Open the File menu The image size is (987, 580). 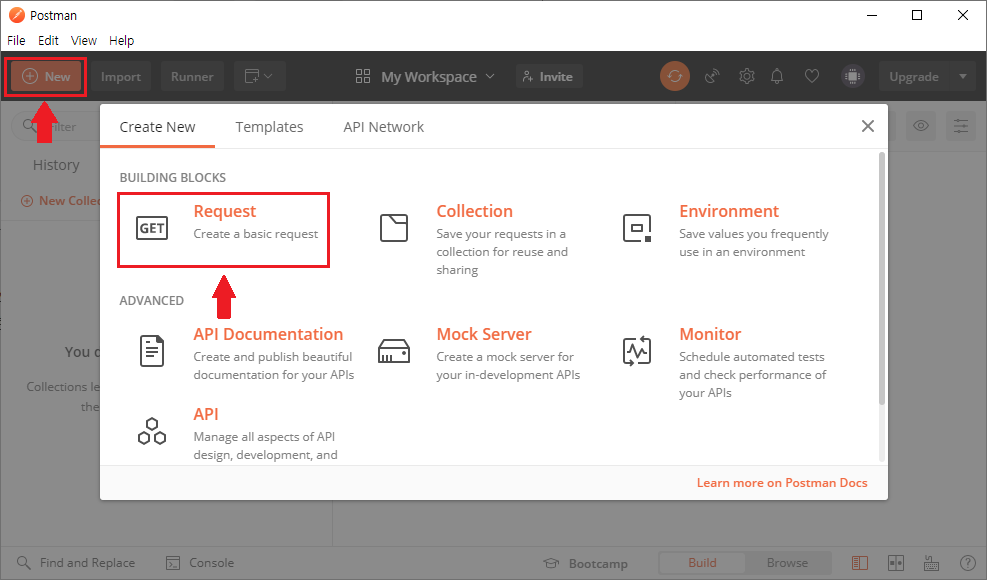coord(16,40)
